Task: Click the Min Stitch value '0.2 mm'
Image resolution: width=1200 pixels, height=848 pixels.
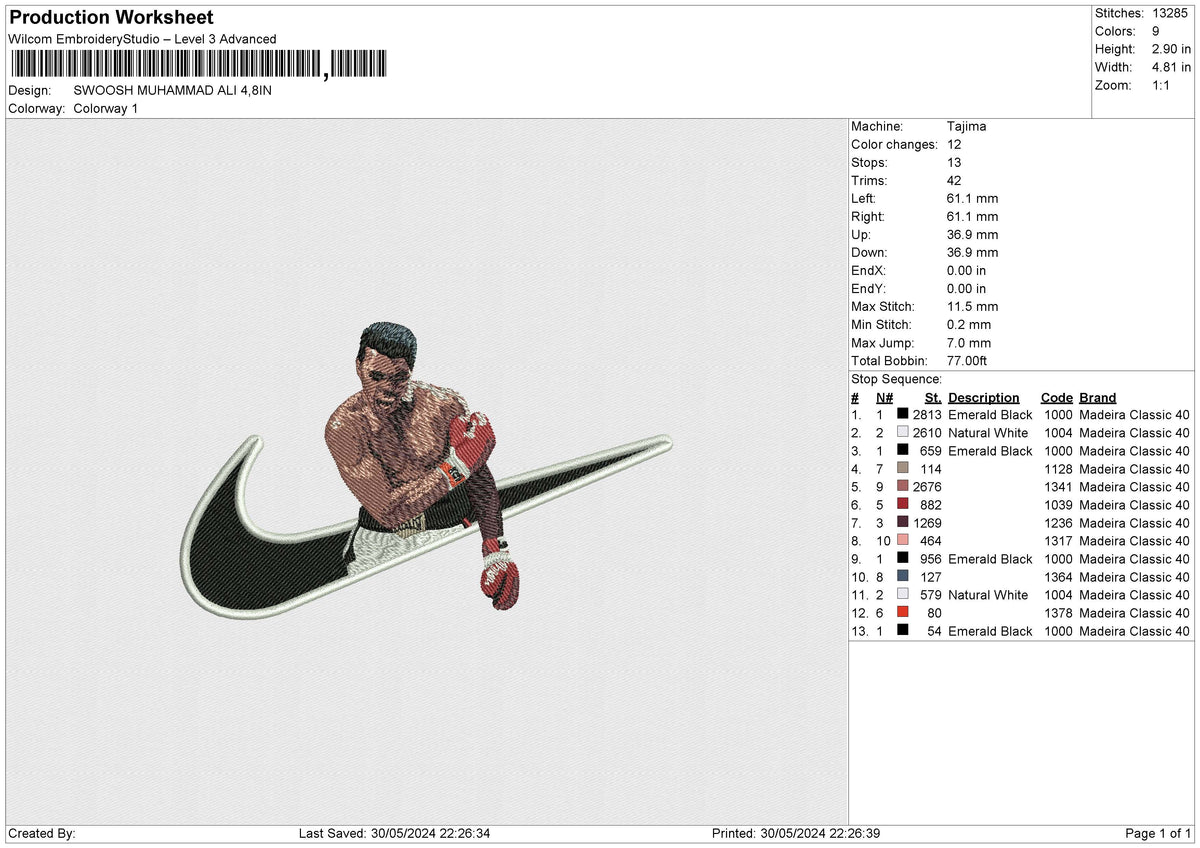Action: 969,324
